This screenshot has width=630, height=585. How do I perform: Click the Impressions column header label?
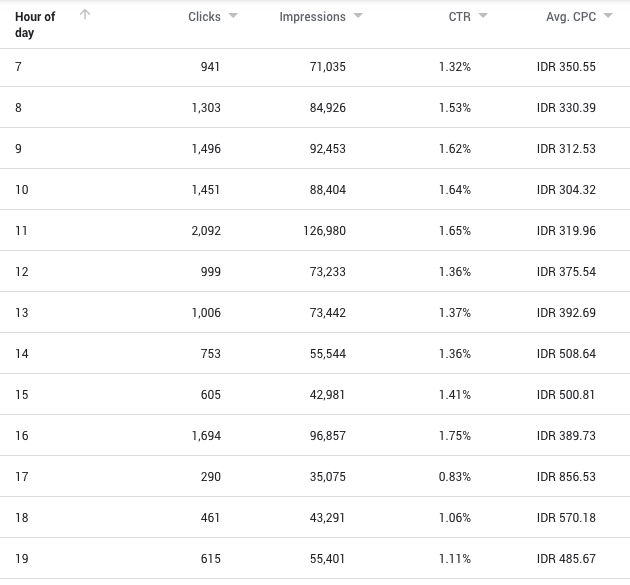[x=313, y=16]
